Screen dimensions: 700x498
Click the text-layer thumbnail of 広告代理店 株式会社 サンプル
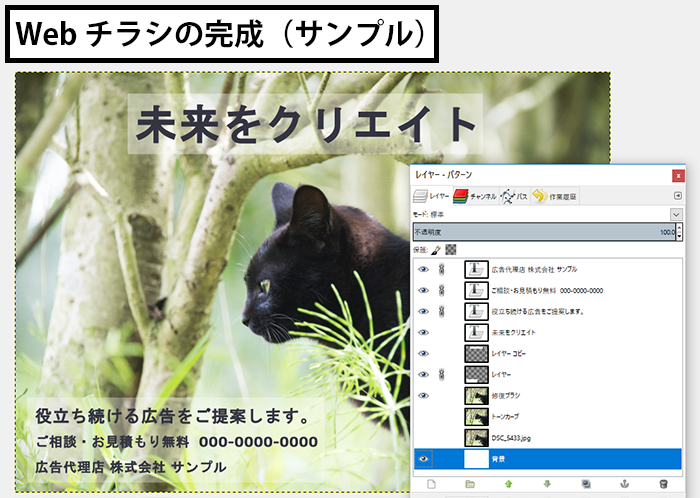(x=476, y=270)
